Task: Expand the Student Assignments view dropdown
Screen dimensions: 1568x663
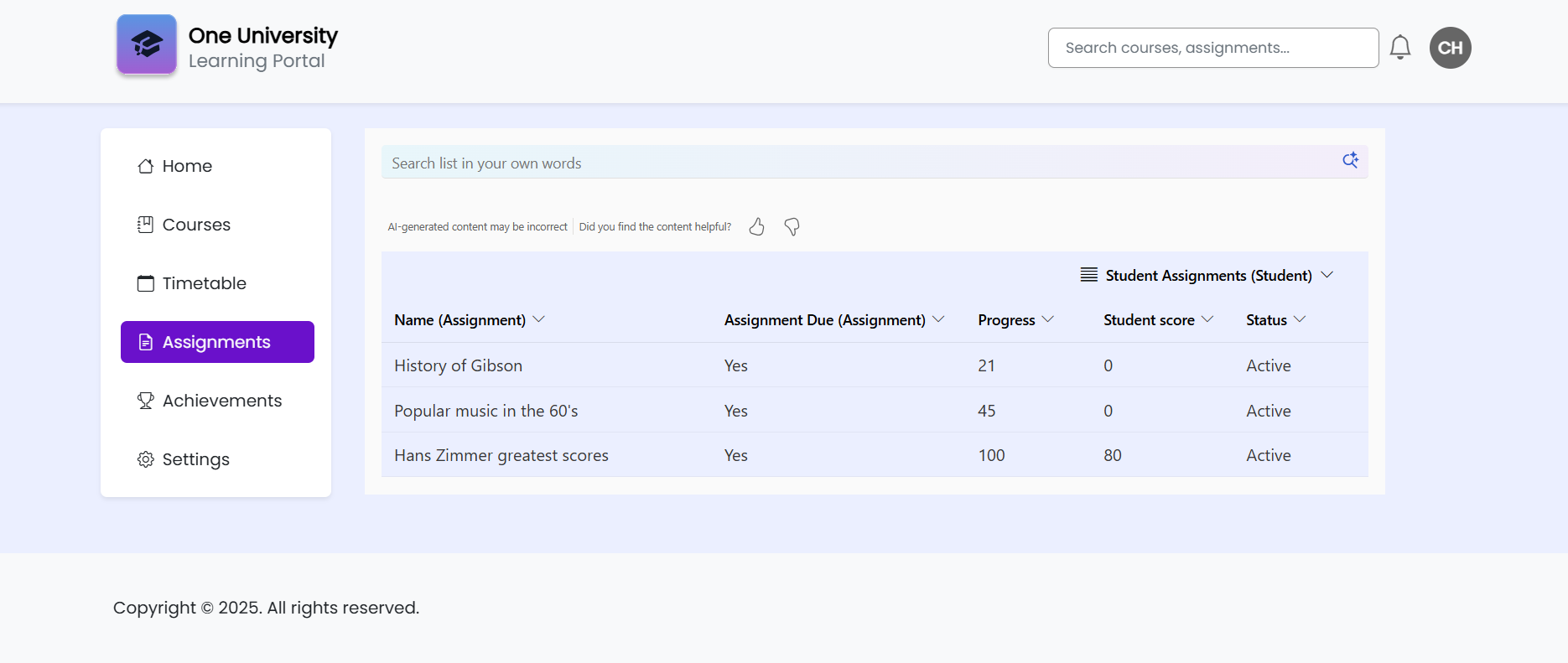Action: [1327, 275]
